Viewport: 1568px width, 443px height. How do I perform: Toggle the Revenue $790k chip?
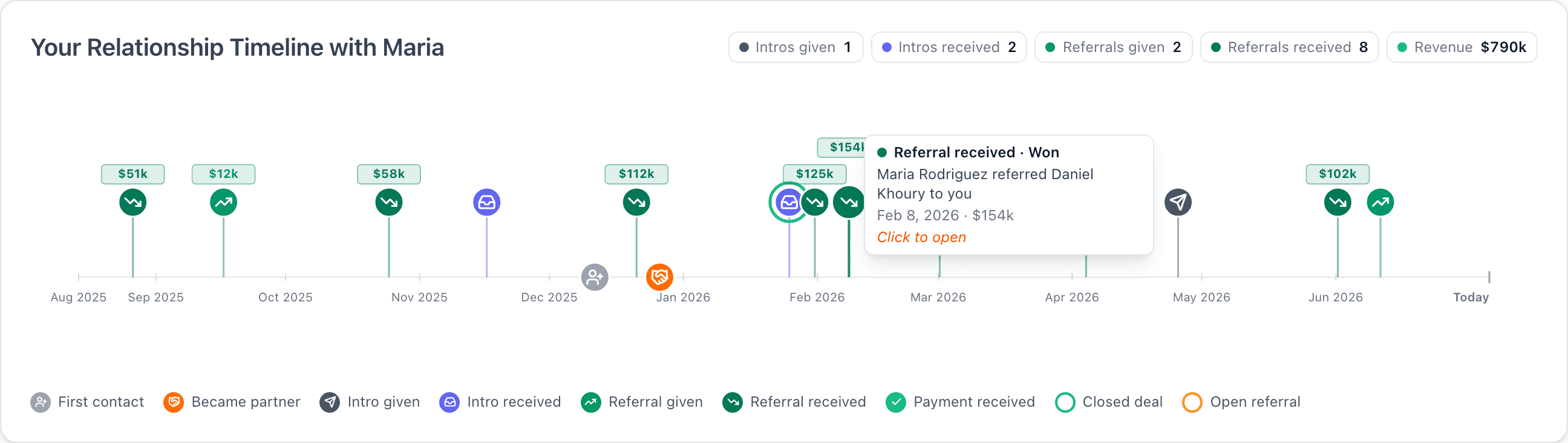(x=1462, y=48)
